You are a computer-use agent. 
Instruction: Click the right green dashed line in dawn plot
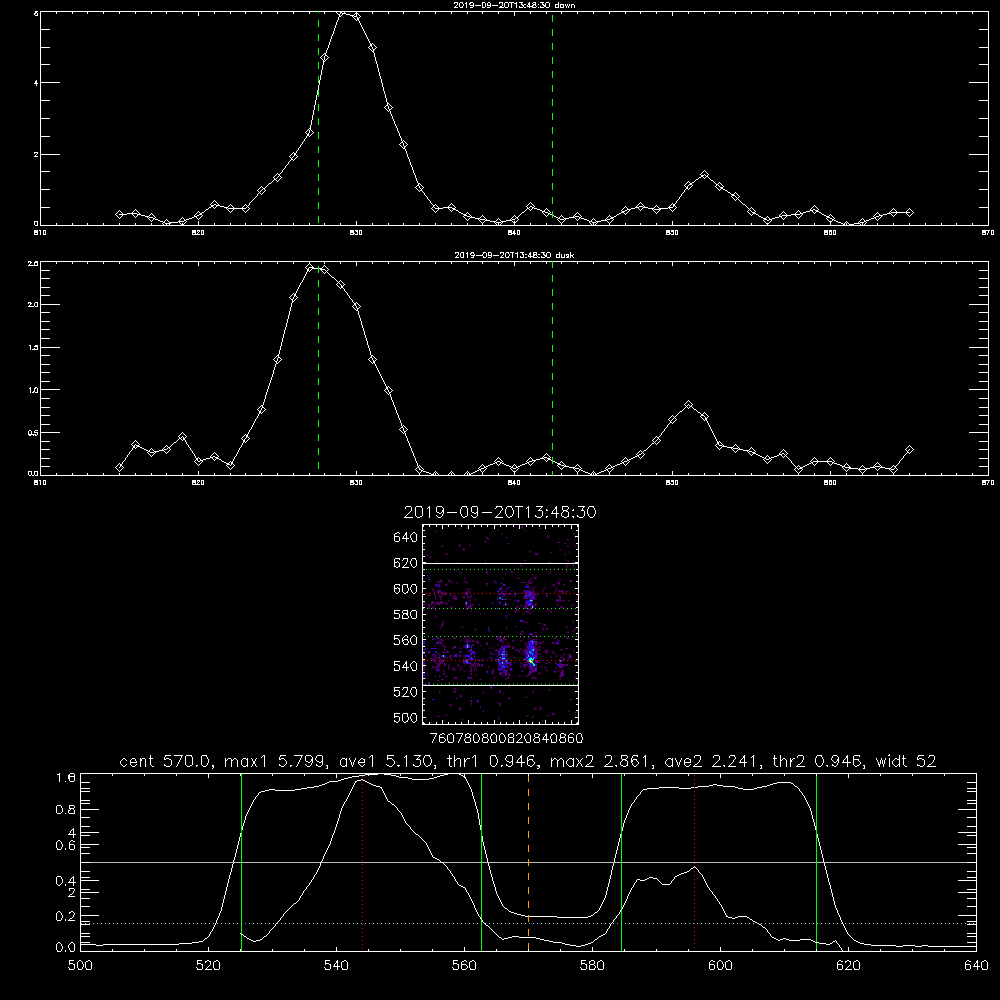552,119
